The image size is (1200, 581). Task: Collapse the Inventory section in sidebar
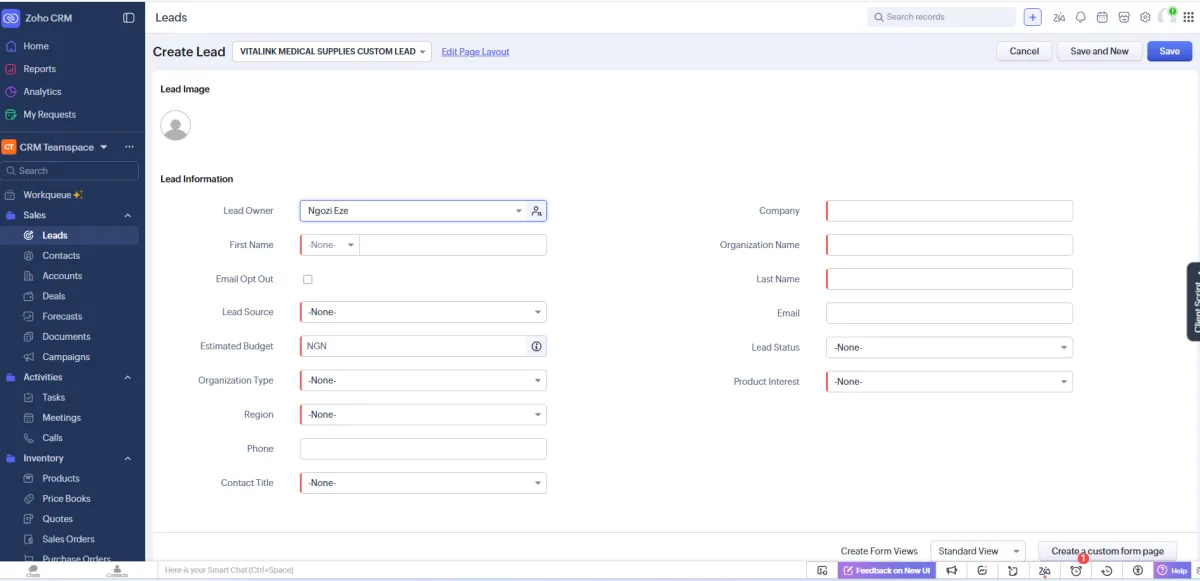click(128, 459)
